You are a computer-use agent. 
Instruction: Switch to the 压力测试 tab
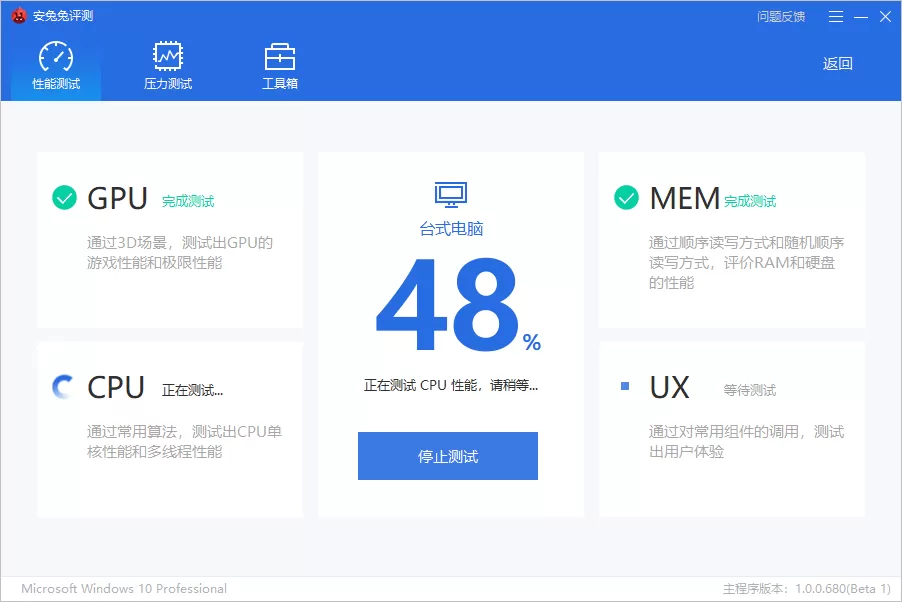point(166,65)
